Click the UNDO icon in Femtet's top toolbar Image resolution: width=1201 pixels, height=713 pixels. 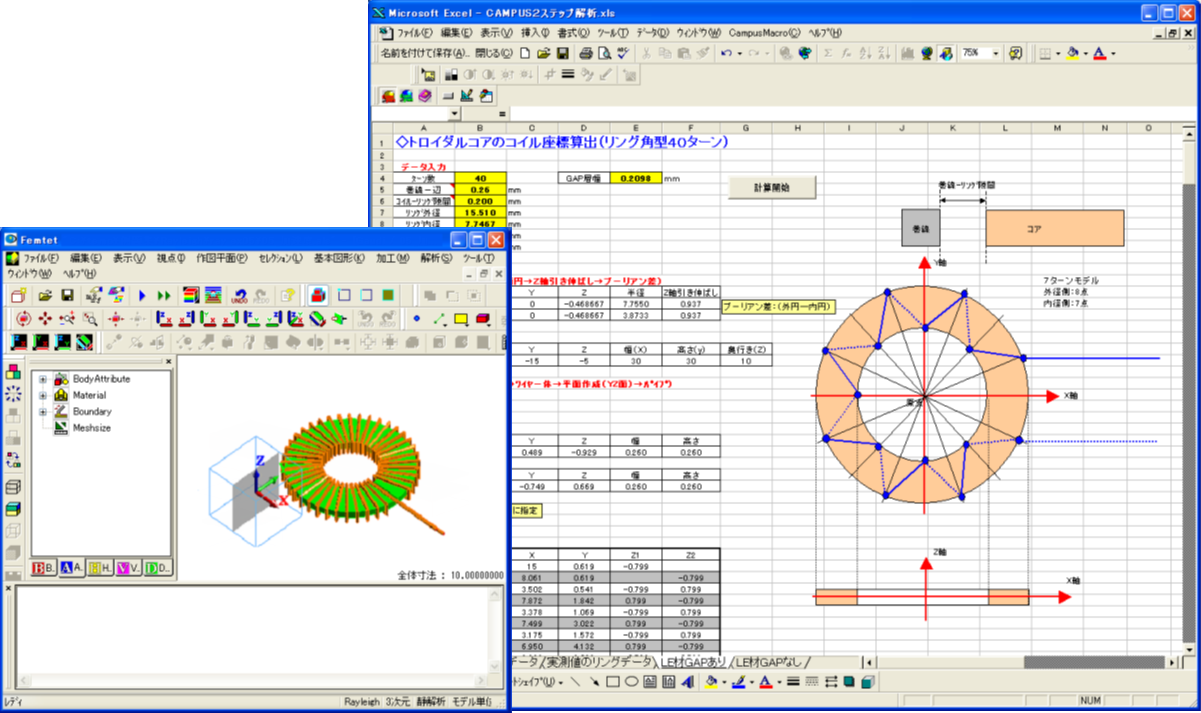pos(240,295)
